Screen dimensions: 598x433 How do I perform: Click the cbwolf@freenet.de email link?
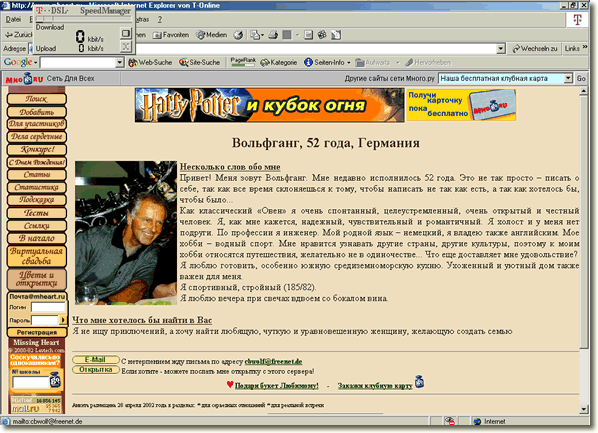(273, 361)
